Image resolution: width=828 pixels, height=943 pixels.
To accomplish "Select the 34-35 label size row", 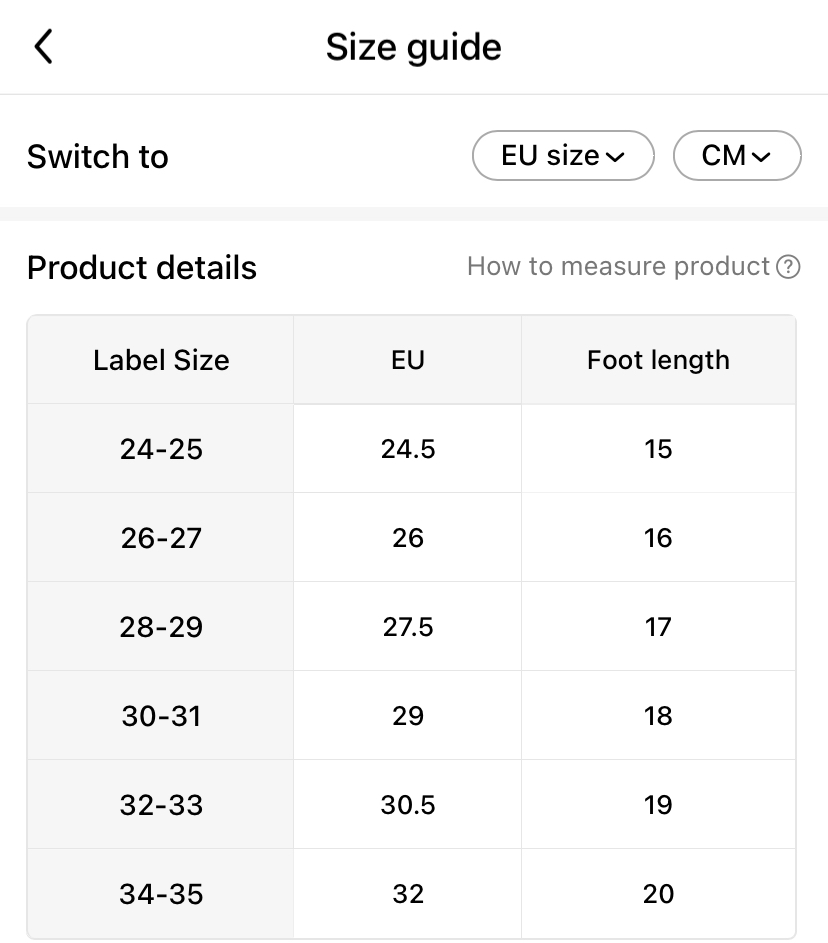I will pyautogui.click(x=161, y=894).
